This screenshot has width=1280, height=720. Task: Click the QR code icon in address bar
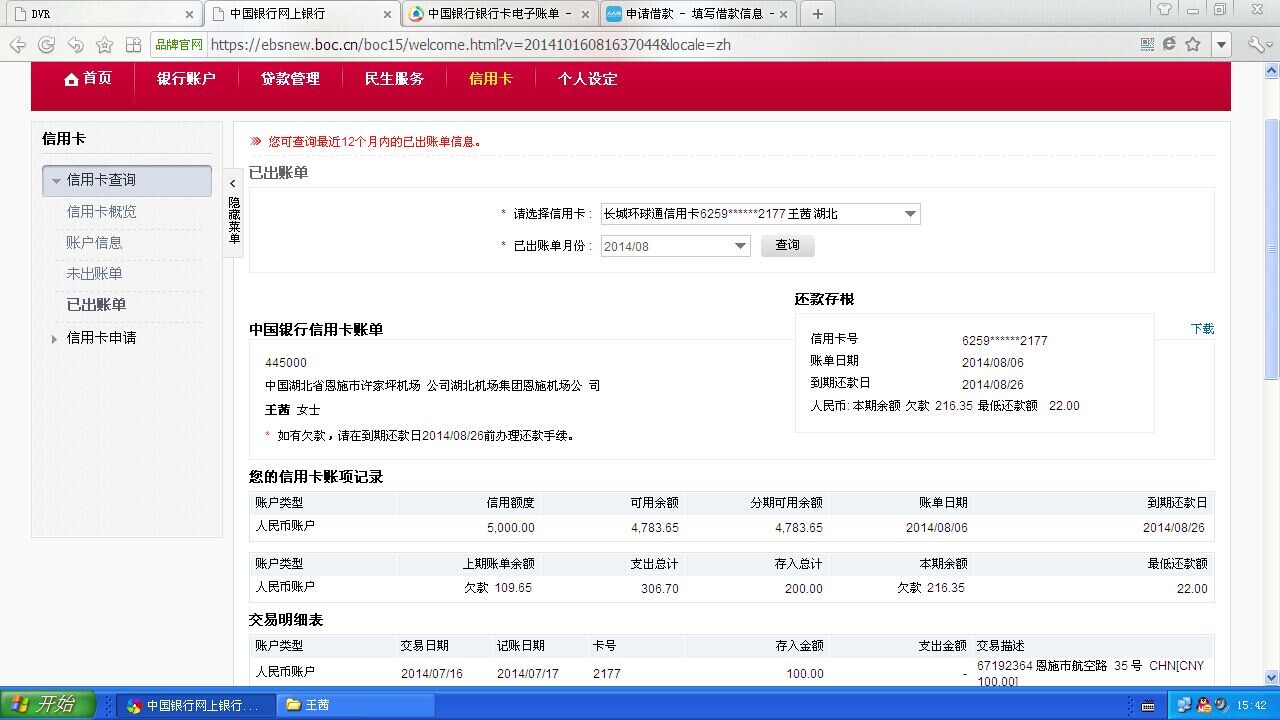click(x=1147, y=45)
